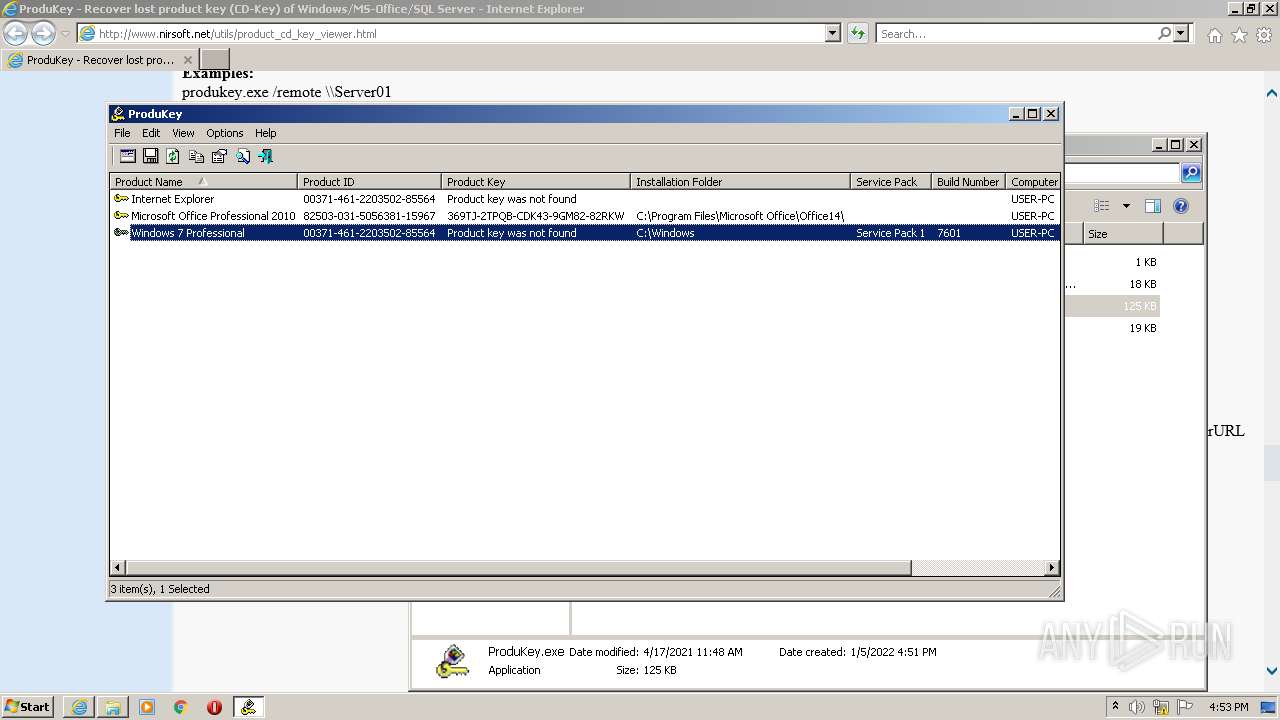This screenshot has height=720, width=1280.
Task: Click ProduKey horizontal scrollbar left arrow
Action: (118, 568)
